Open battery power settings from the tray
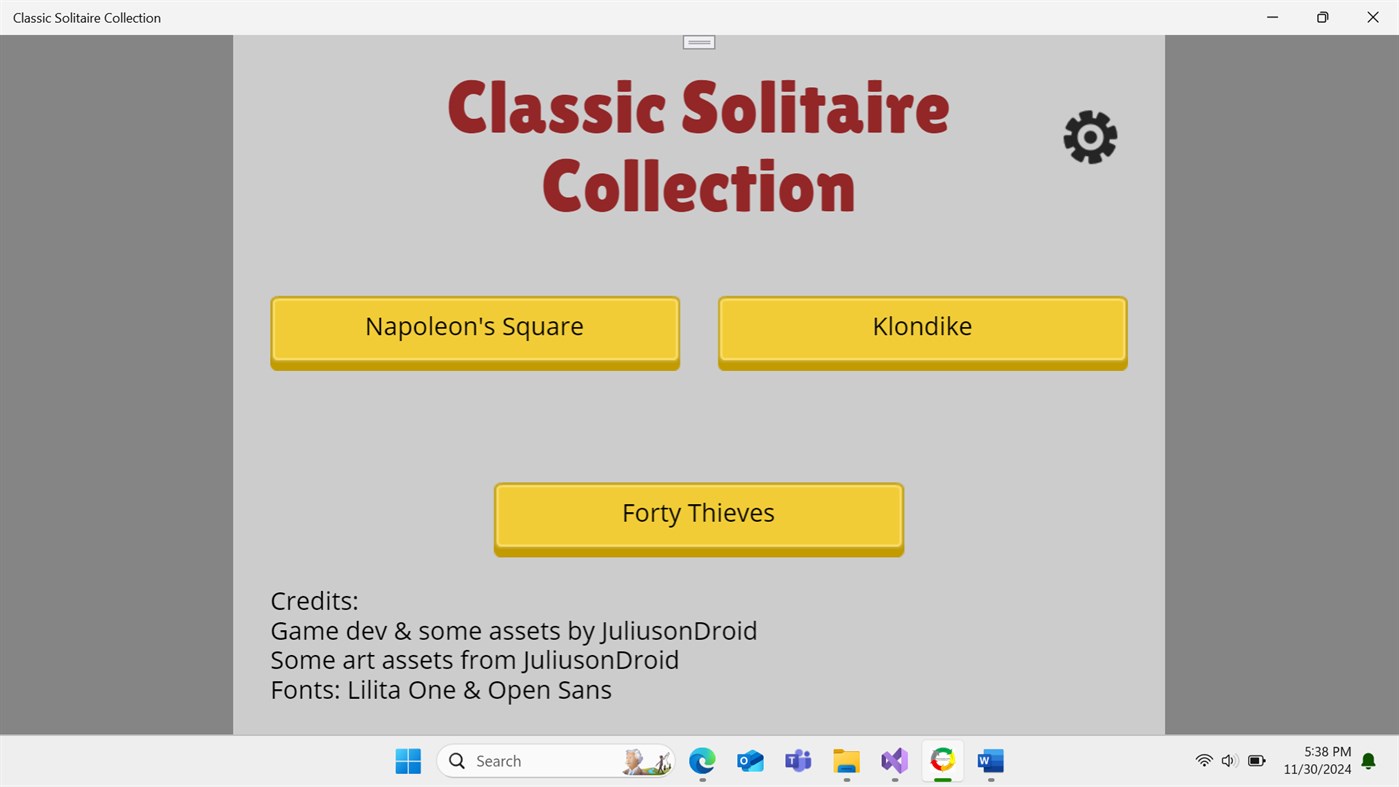Viewport: 1399px width, 787px height. [1256, 760]
